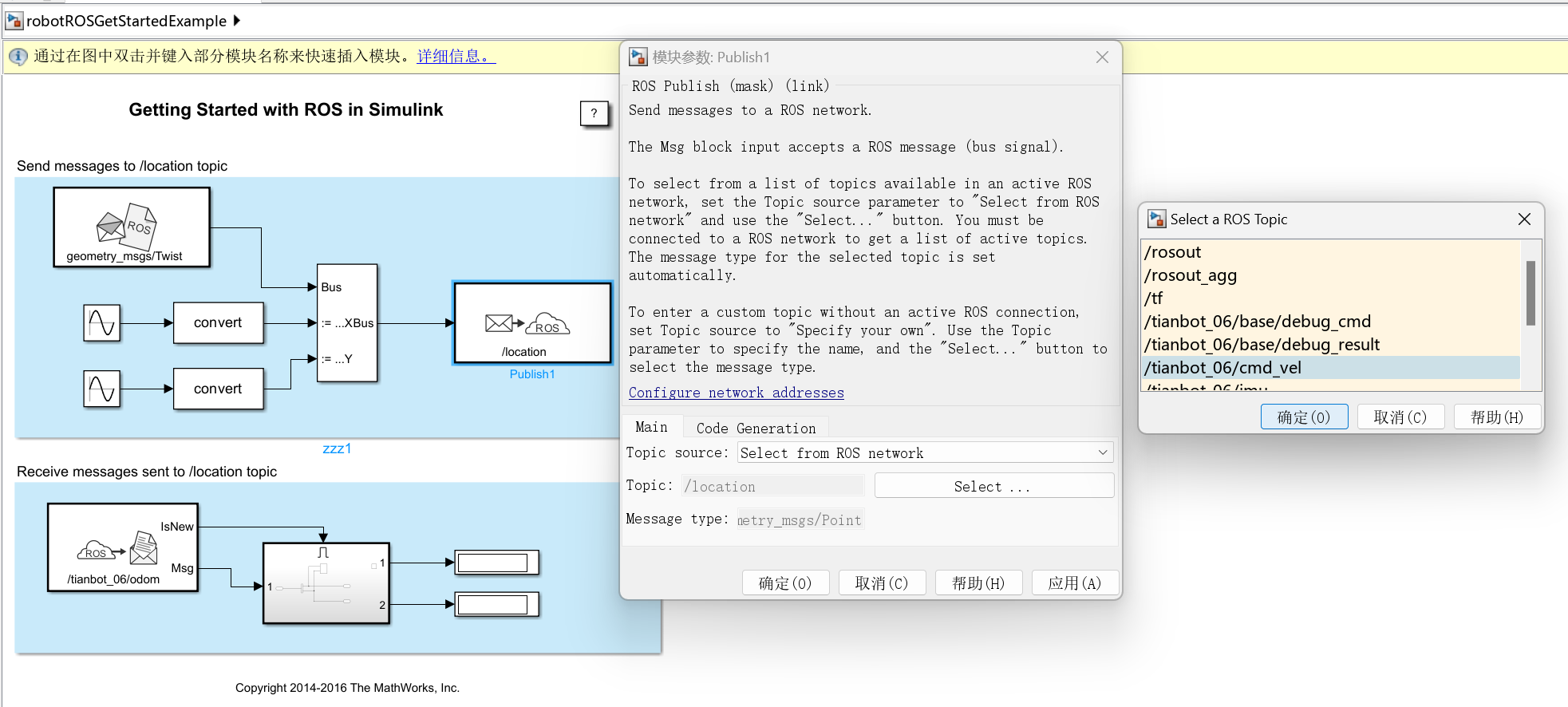This screenshot has height=707, width=1568.
Task: Select the /tf topic
Action: click(x=1331, y=298)
